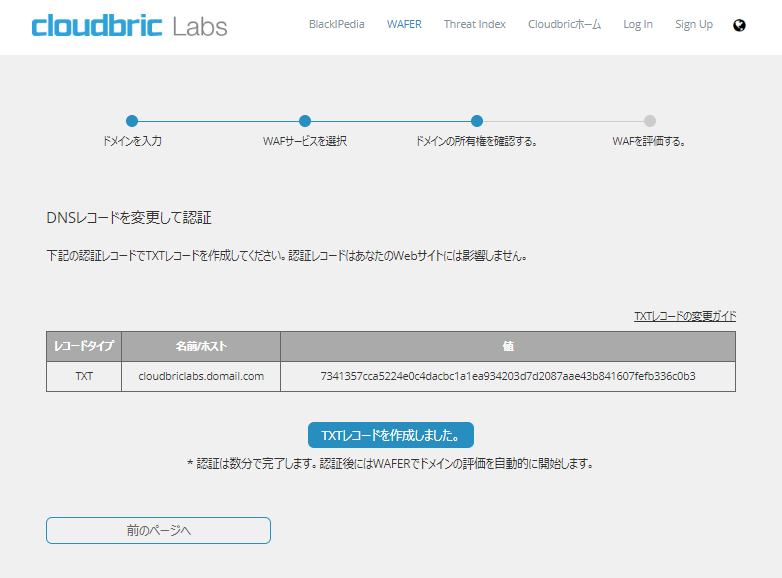Click TXTレコードを作成しました button
Image resolution: width=782 pixels, height=578 pixels.
click(x=391, y=435)
